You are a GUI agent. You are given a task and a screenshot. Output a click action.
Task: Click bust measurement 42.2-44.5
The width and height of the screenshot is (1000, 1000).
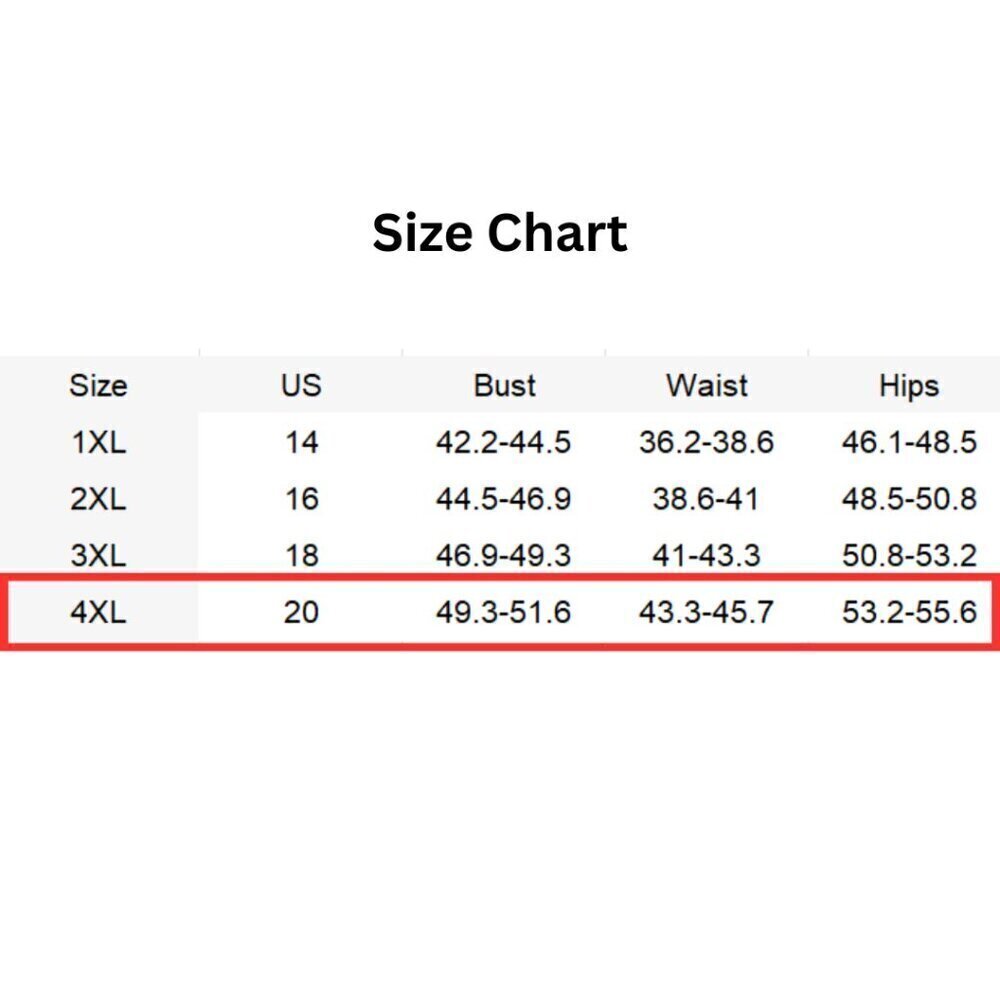[x=503, y=442]
